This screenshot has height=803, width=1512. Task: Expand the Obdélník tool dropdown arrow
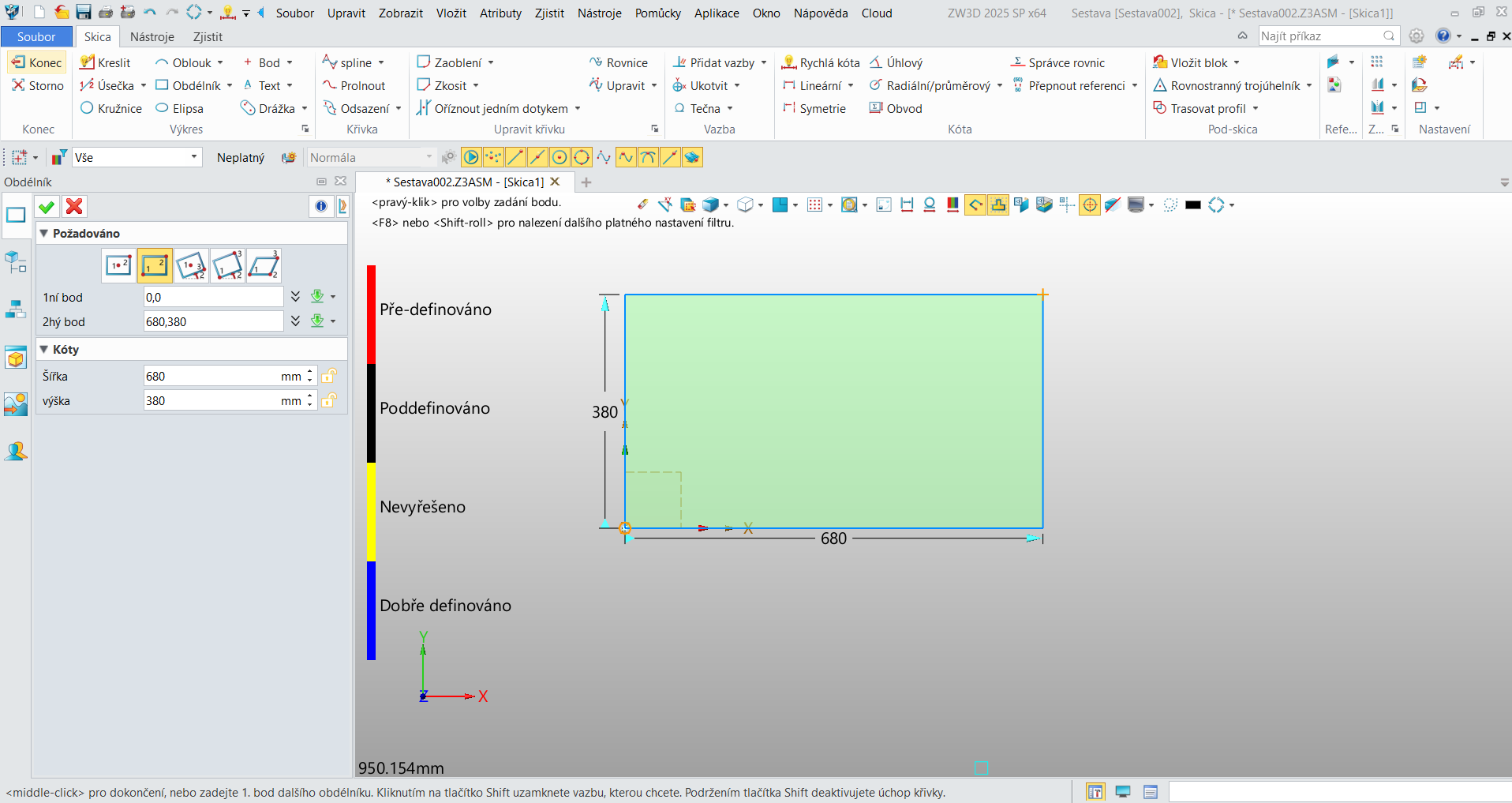[x=230, y=85]
